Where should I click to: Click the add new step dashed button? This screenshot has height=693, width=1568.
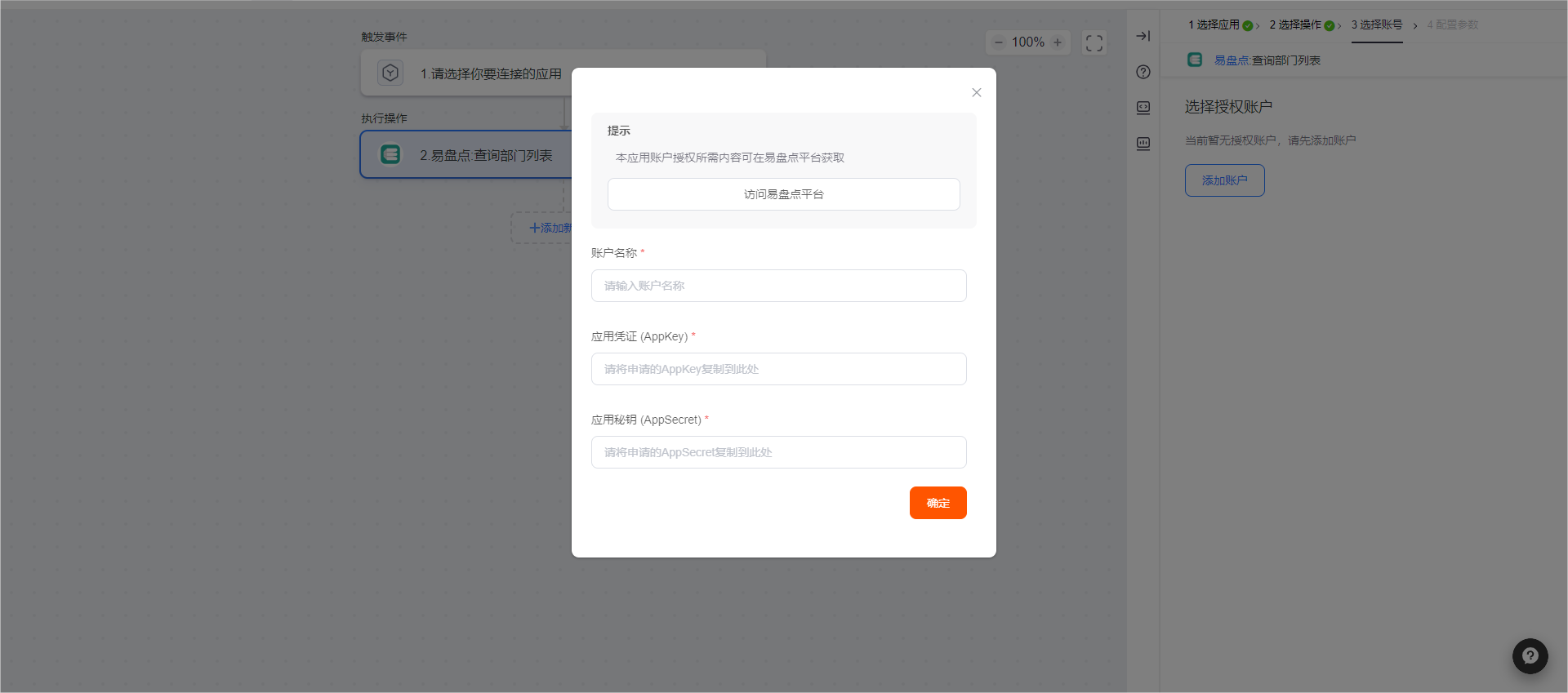tap(542, 228)
